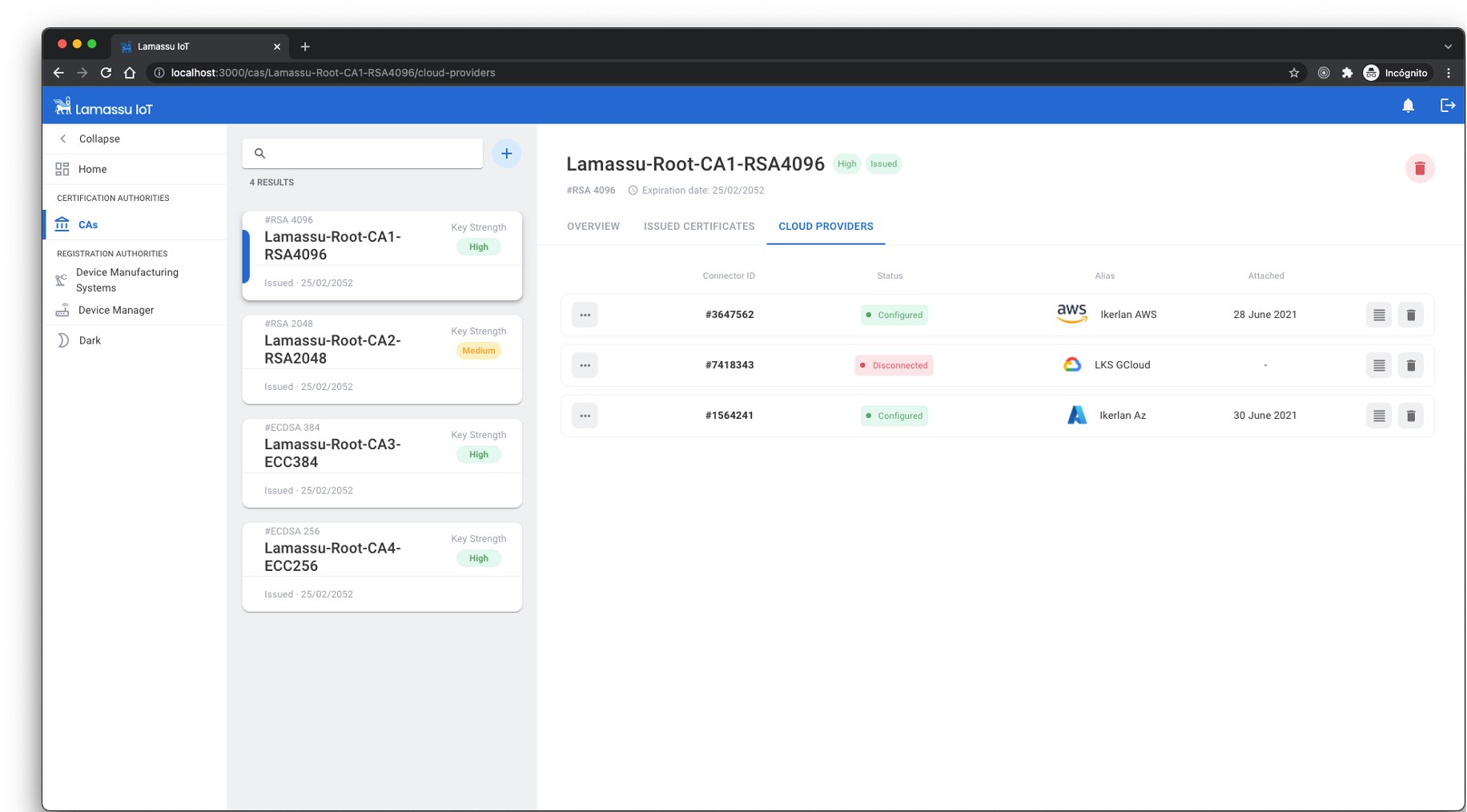Click the Configured status of #3647562
Viewport: 1467px width, 812px height.
click(894, 315)
